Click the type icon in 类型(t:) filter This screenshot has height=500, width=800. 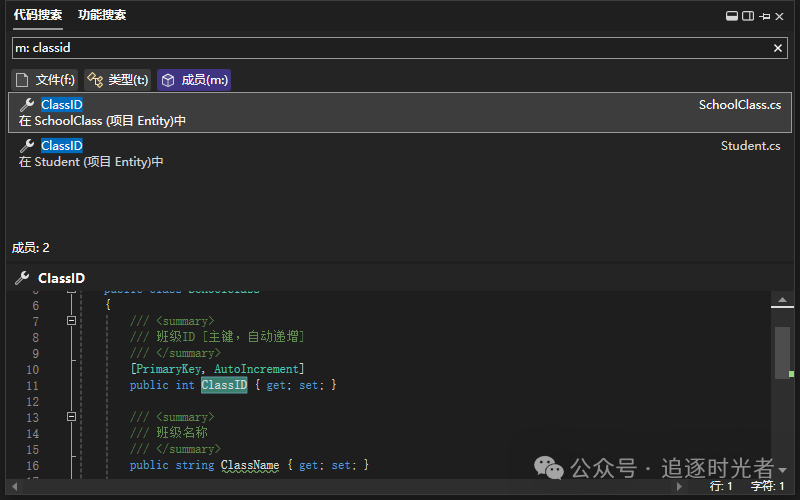click(x=95, y=80)
